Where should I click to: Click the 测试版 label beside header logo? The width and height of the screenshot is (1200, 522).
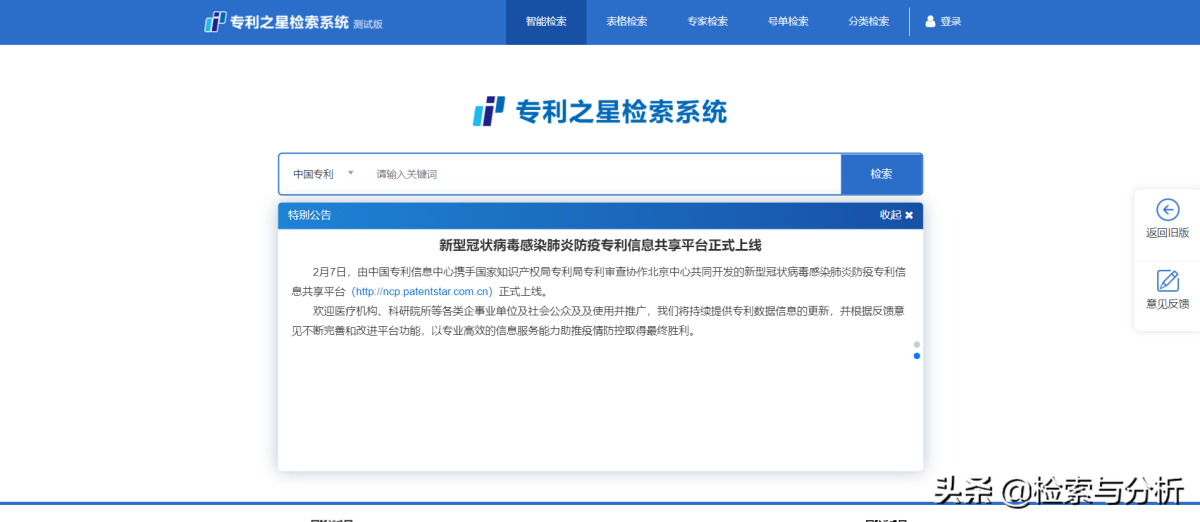click(x=368, y=24)
